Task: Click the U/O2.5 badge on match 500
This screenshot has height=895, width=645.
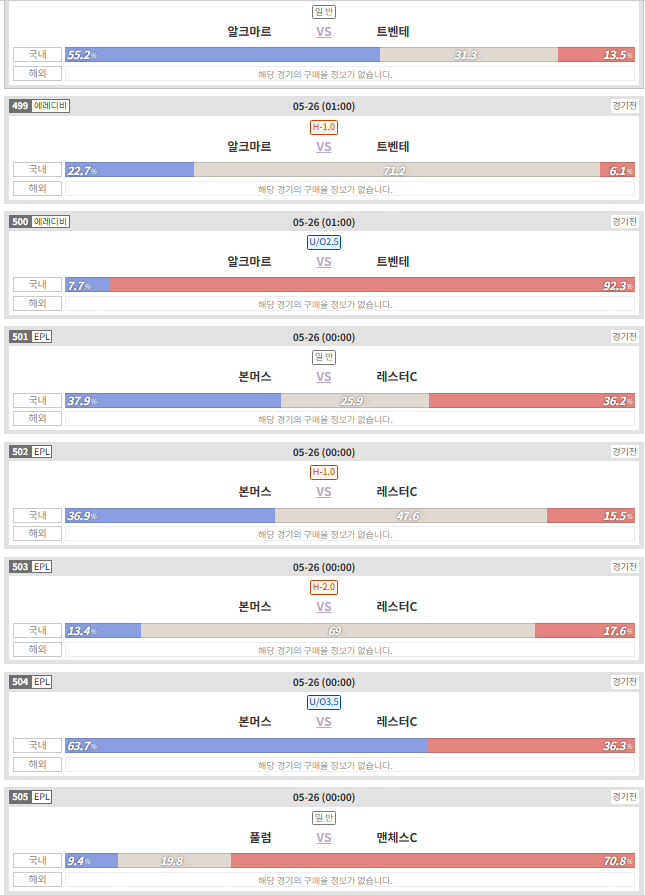Action: [x=324, y=242]
